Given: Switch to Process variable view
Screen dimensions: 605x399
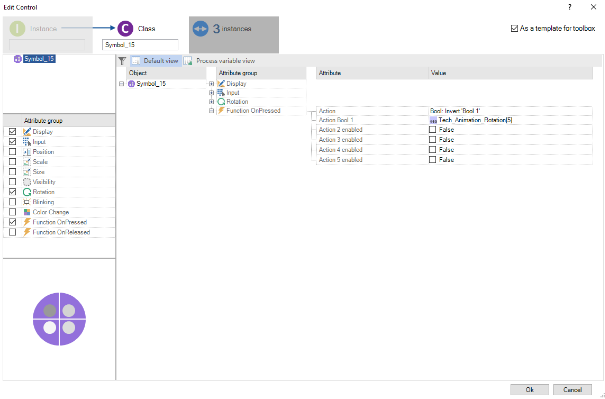Looking at the screenshot, I should coord(220,61).
